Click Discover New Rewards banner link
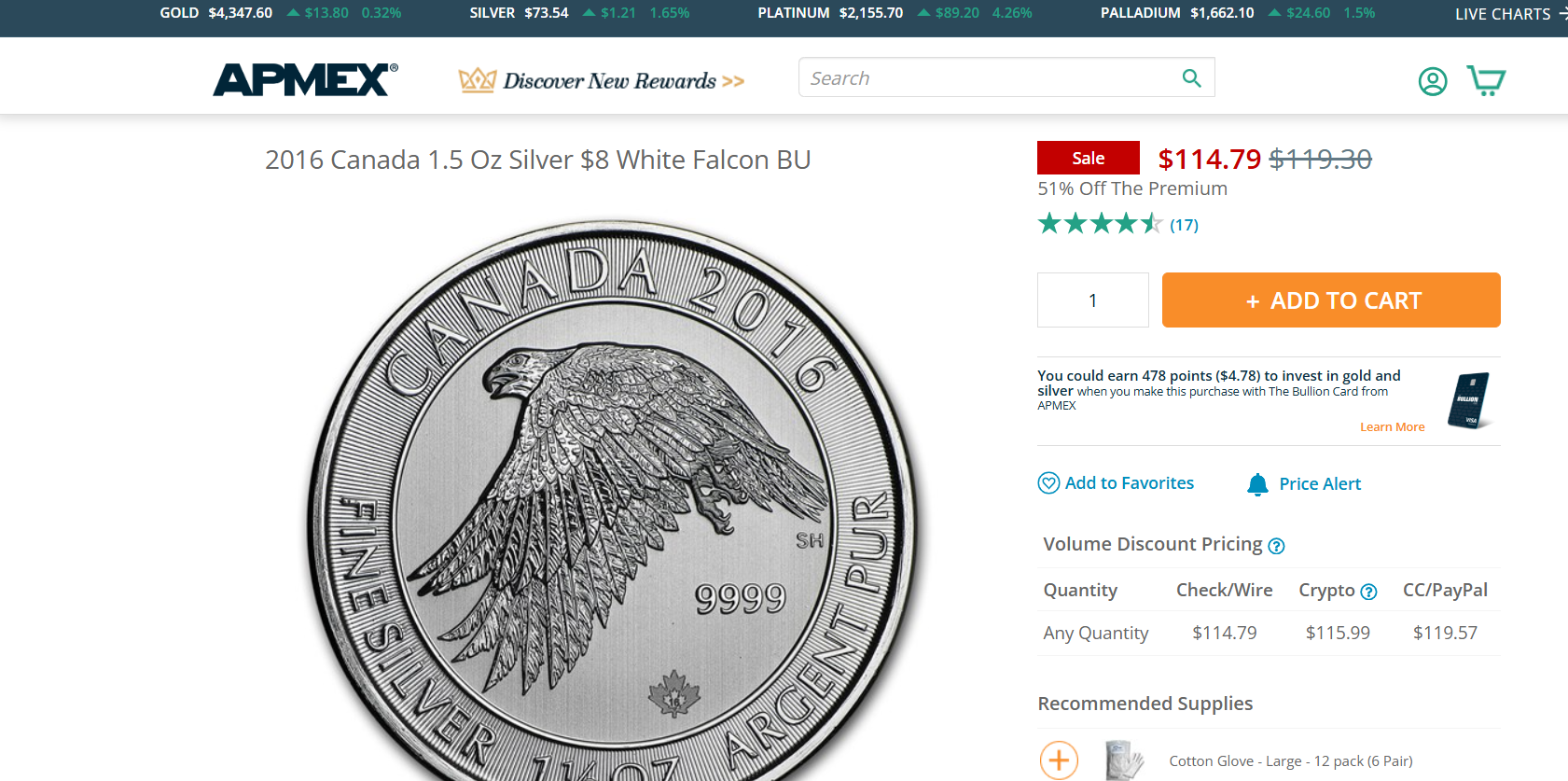The width and height of the screenshot is (1568, 781). [602, 80]
